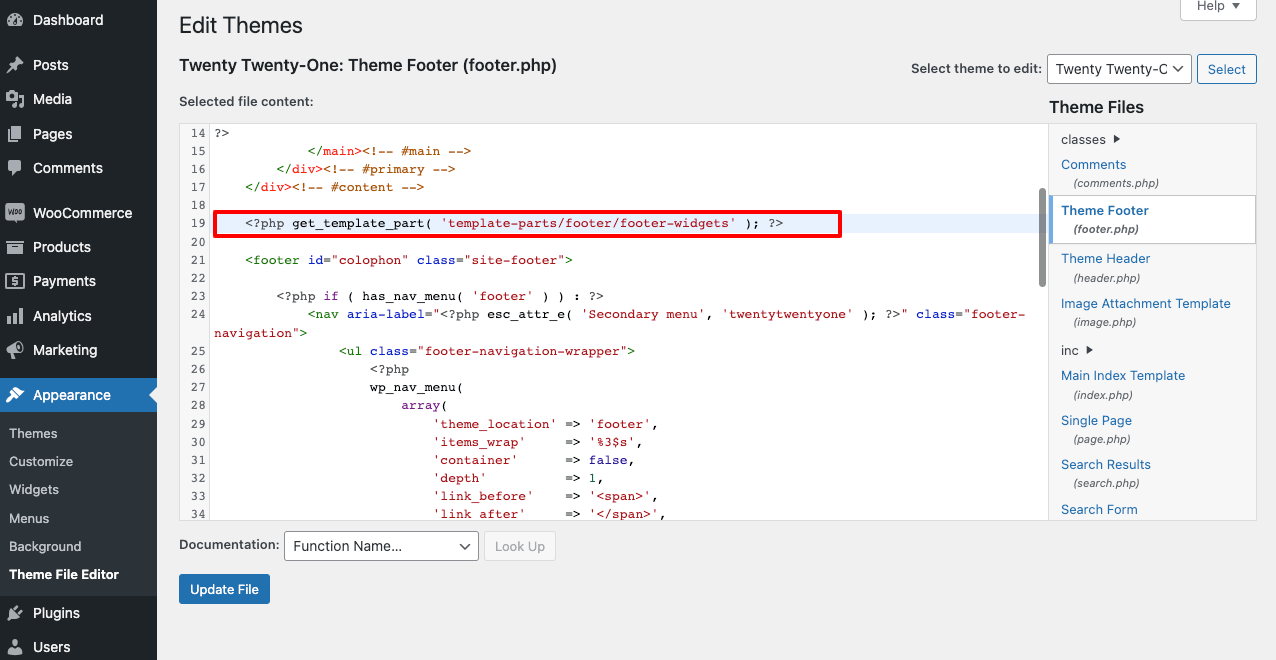Click the Look Up button
1276x660 pixels.
[520, 546]
